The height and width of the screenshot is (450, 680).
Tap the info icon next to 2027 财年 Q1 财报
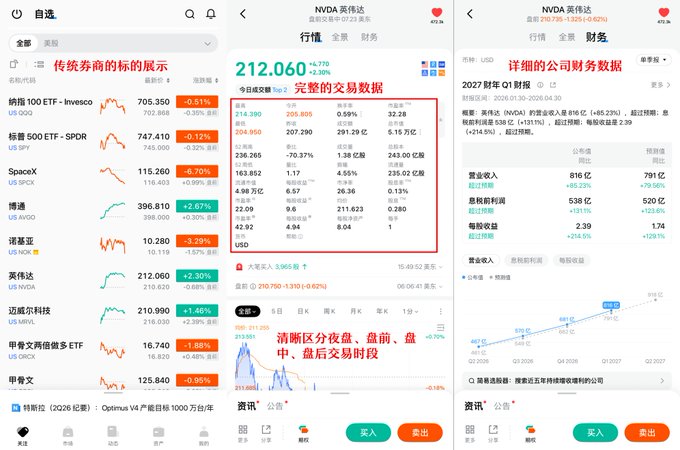click(x=540, y=85)
